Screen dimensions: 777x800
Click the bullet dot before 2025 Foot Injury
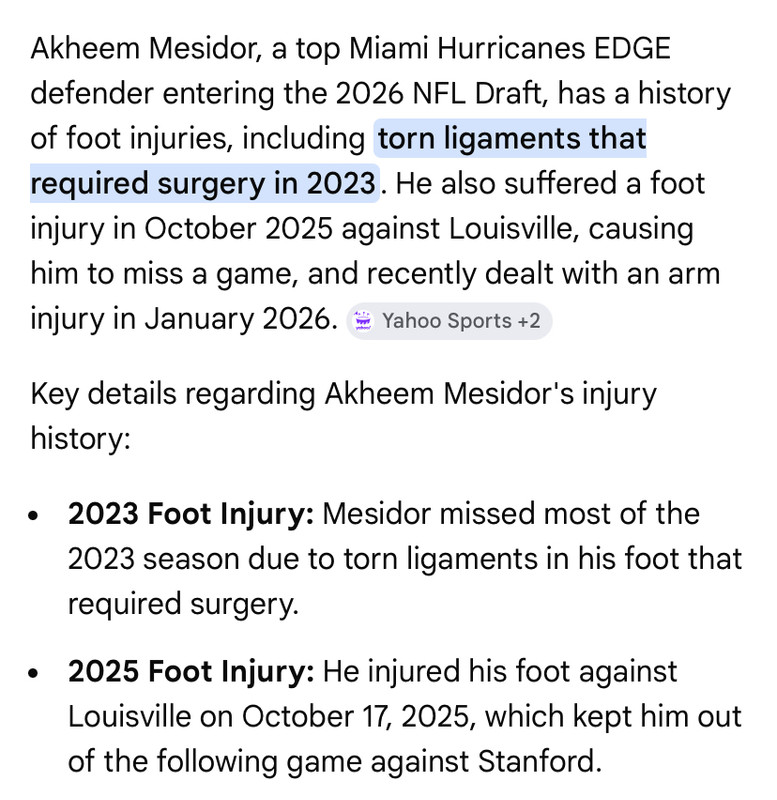pyautogui.click(x=34, y=673)
